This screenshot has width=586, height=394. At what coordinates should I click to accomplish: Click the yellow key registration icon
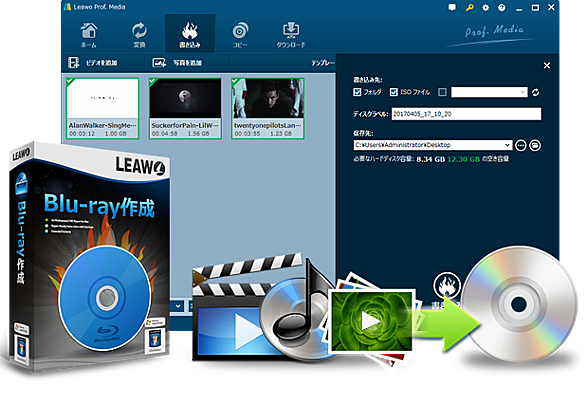click(x=469, y=7)
